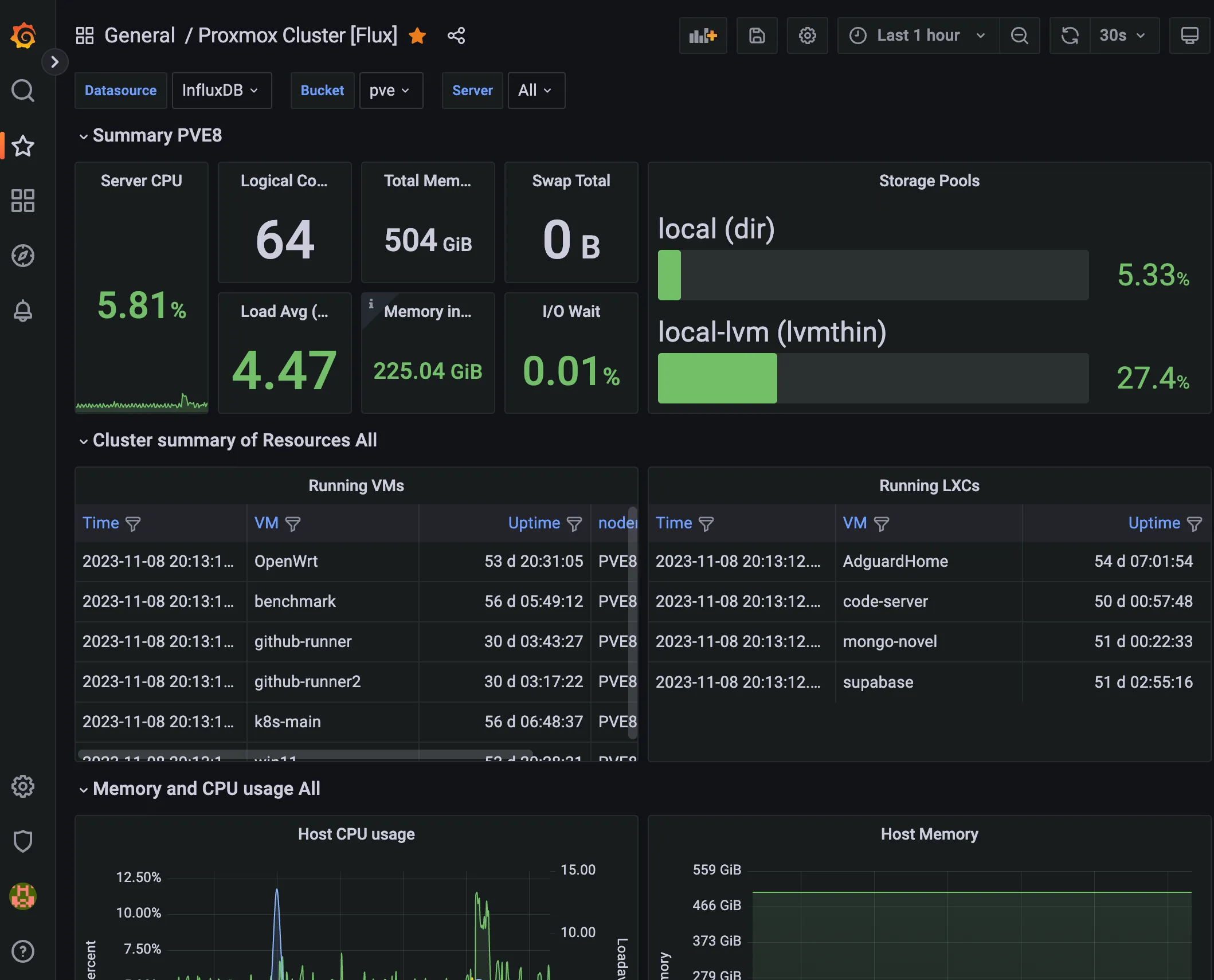The width and height of the screenshot is (1214, 980).
Task: Open the Dashboards grid icon in sidebar
Action: point(23,201)
